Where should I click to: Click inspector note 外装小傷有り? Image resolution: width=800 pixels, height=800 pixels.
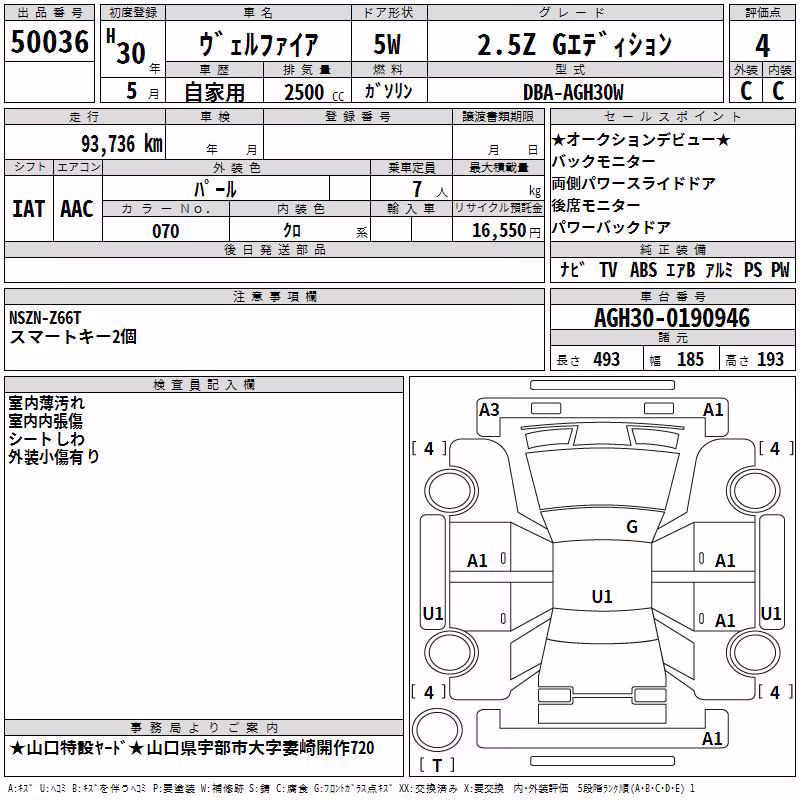[x=54, y=457]
